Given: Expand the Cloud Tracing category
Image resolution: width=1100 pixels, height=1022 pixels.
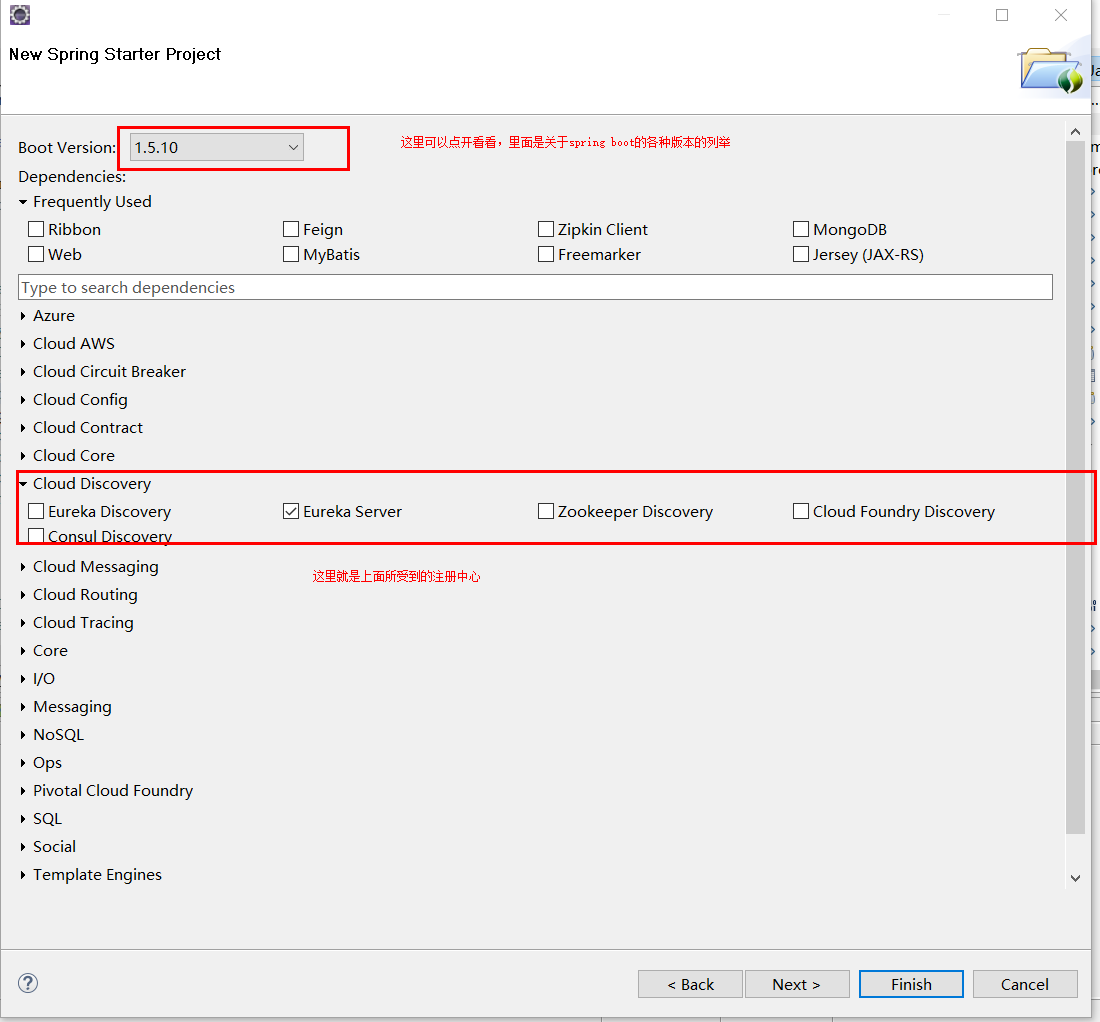Looking at the screenshot, I should point(23,623).
